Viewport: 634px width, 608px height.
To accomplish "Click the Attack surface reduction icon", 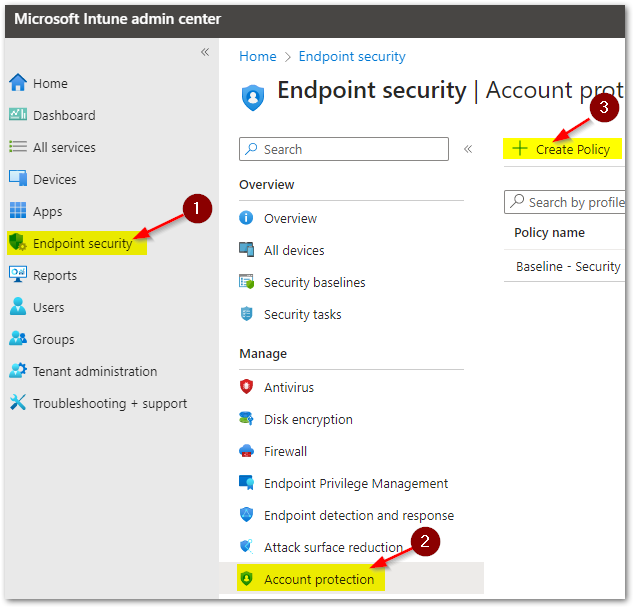I will pos(246,546).
